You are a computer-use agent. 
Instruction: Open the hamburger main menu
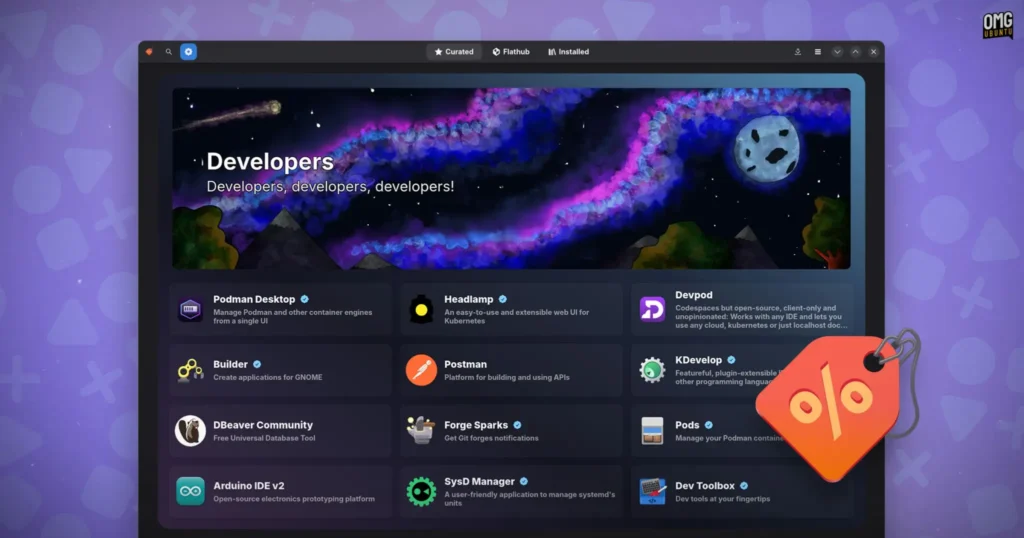coord(817,51)
